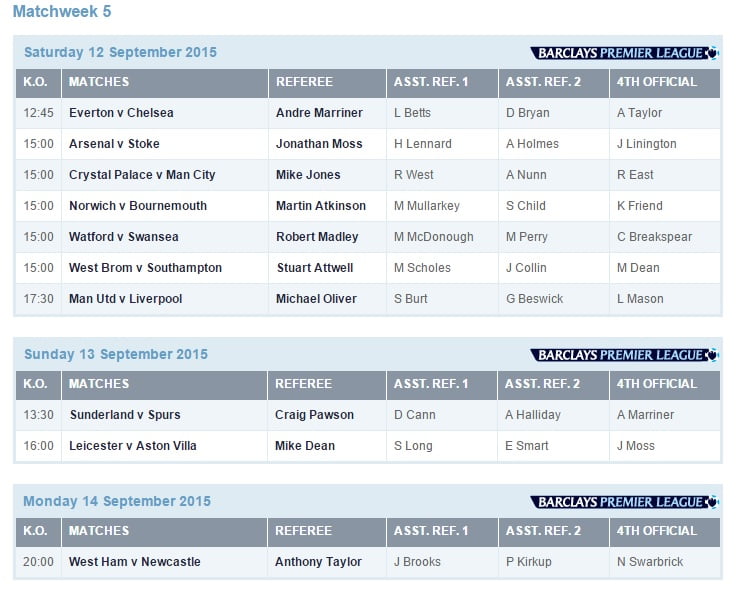Click the REFEREE column header in Sunday's table
Viewport: 741px width, 598px height.
point(303,384)
